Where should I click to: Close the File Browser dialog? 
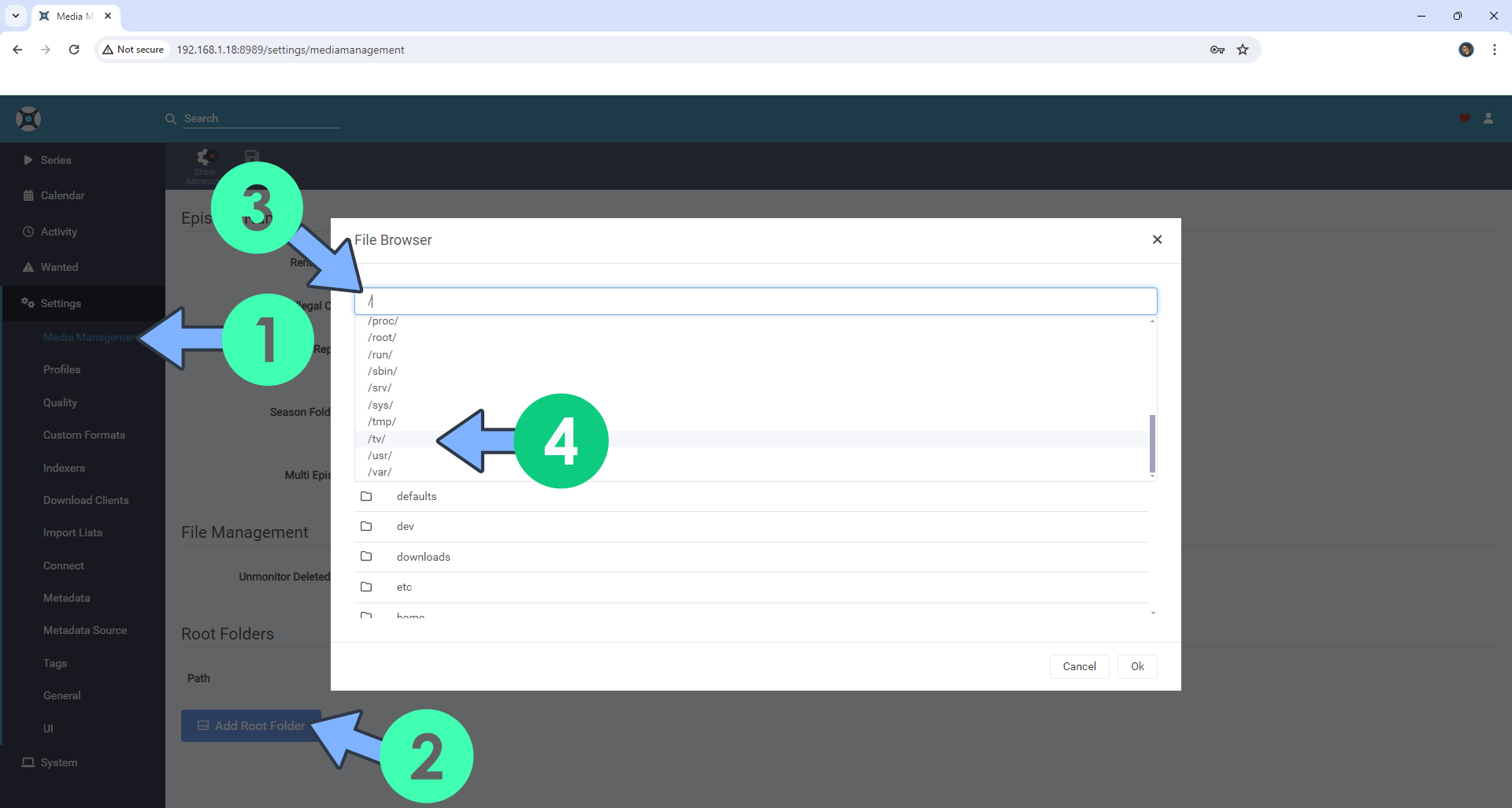click(1157, 239)
